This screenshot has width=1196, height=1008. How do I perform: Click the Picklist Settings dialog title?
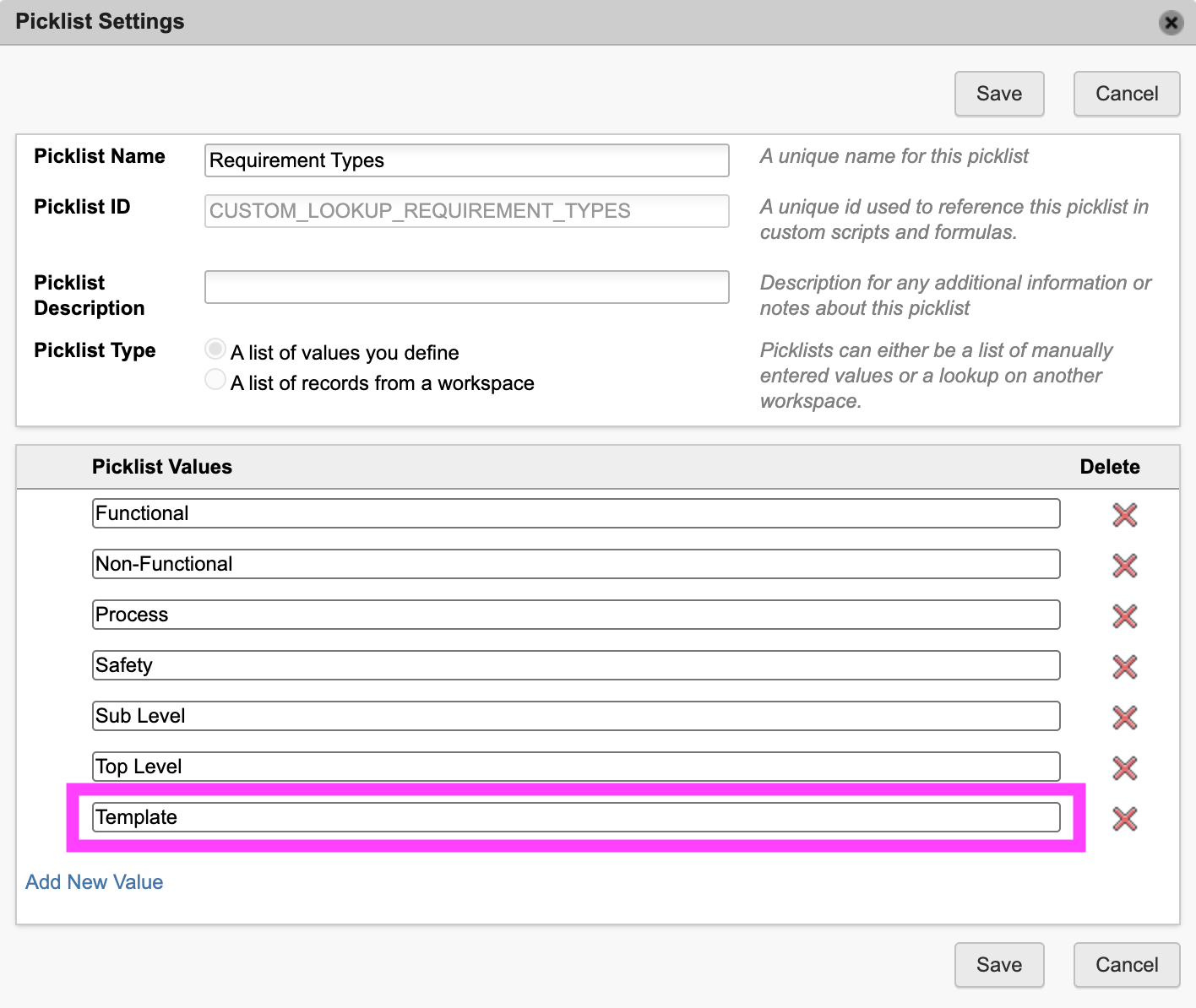[100, 22]
